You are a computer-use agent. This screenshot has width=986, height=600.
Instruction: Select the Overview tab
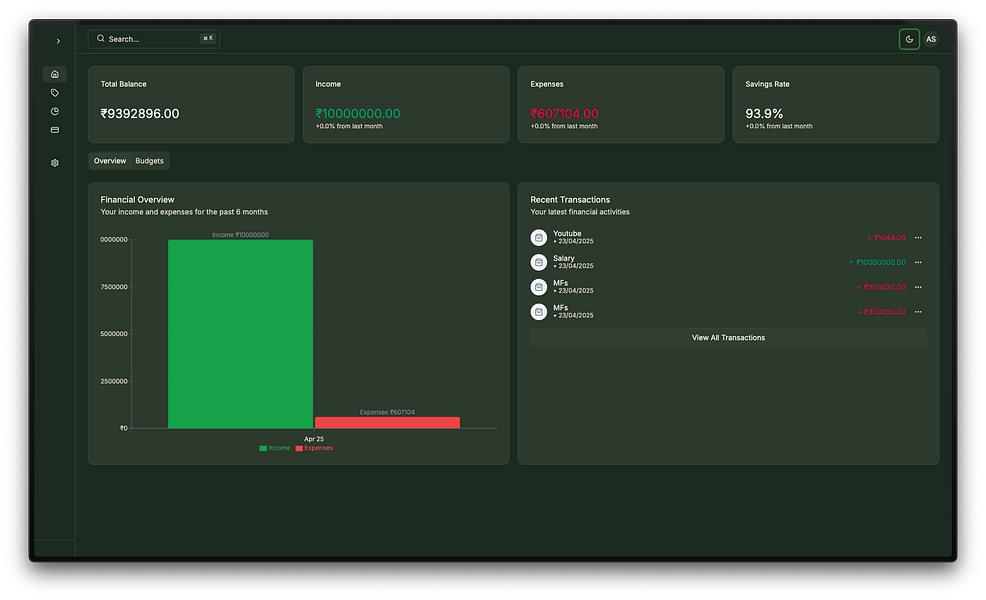110,161
